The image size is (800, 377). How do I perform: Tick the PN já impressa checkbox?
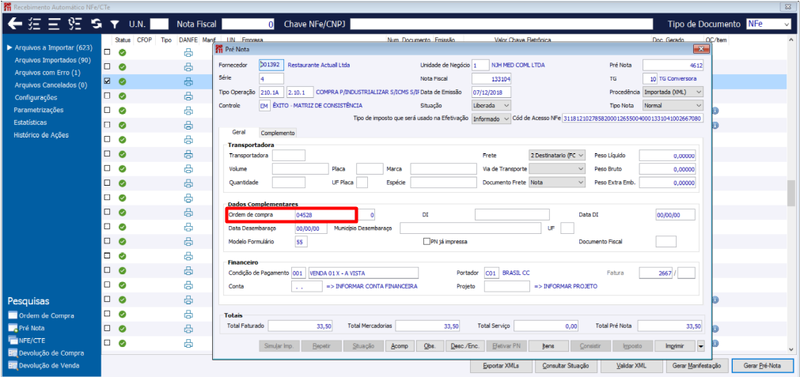427,241
